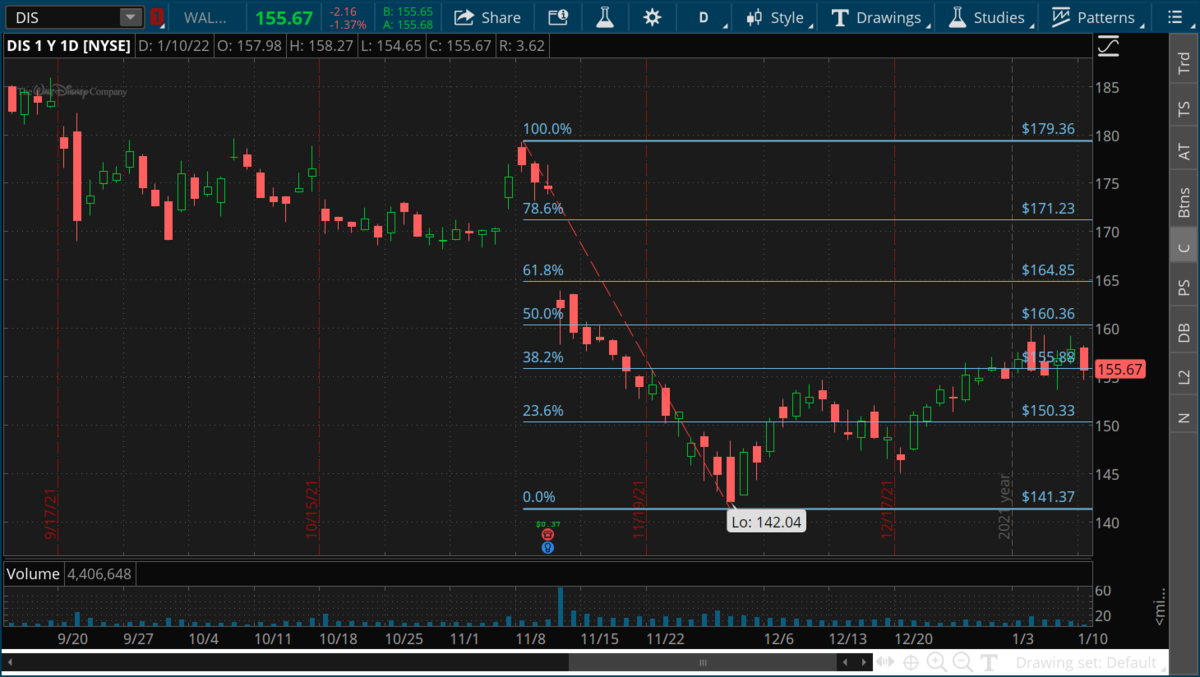The width and height of the screenshot is (1200, 677).
Task: Click the blue dividend event icon below the chart
Action: click(x=547, y=547)
